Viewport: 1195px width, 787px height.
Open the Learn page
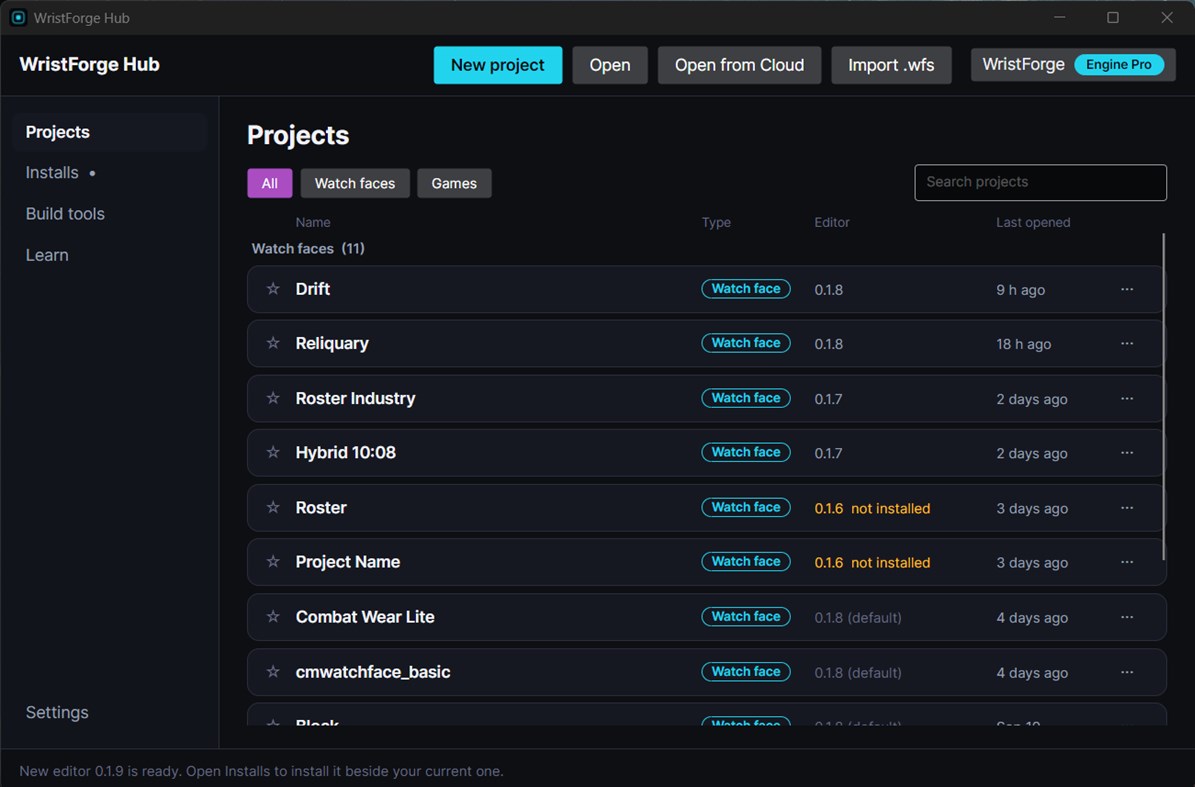[109, 255]
